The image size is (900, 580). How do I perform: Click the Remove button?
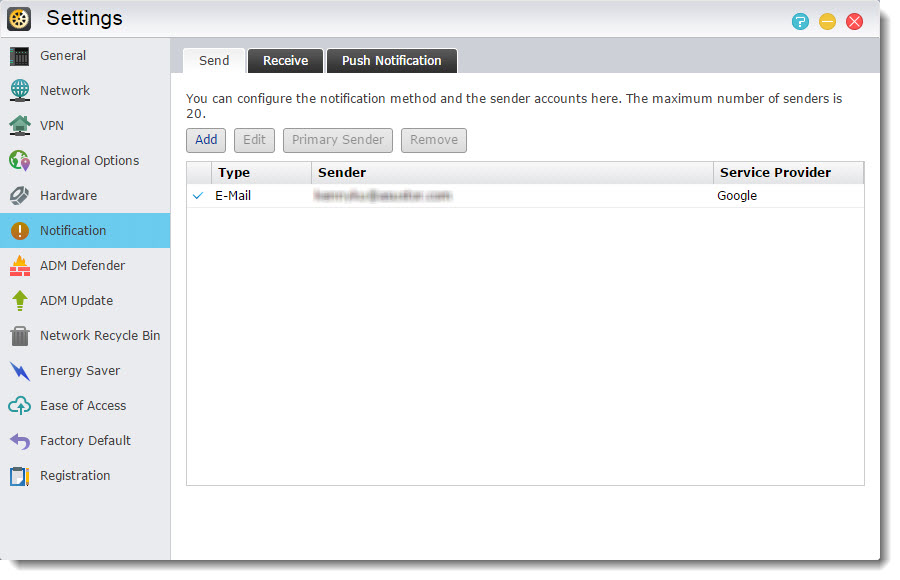pos(434,140)
